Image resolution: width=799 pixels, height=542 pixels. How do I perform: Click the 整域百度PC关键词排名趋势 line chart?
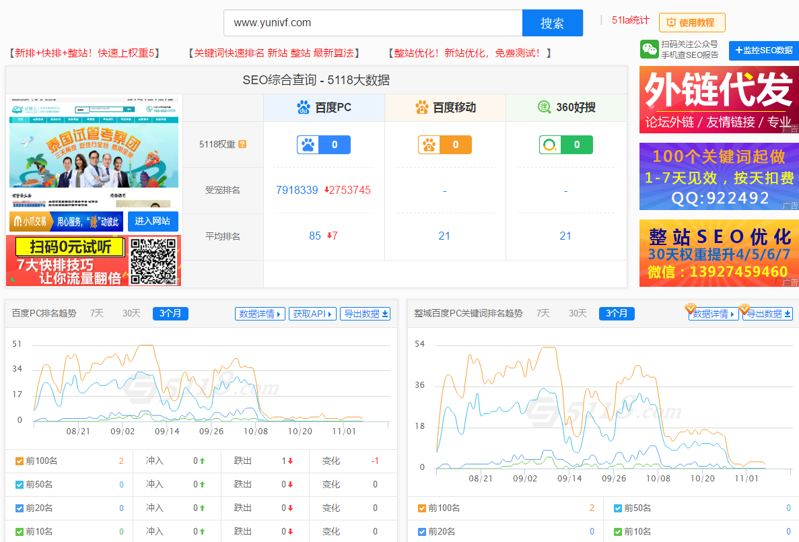604,410
